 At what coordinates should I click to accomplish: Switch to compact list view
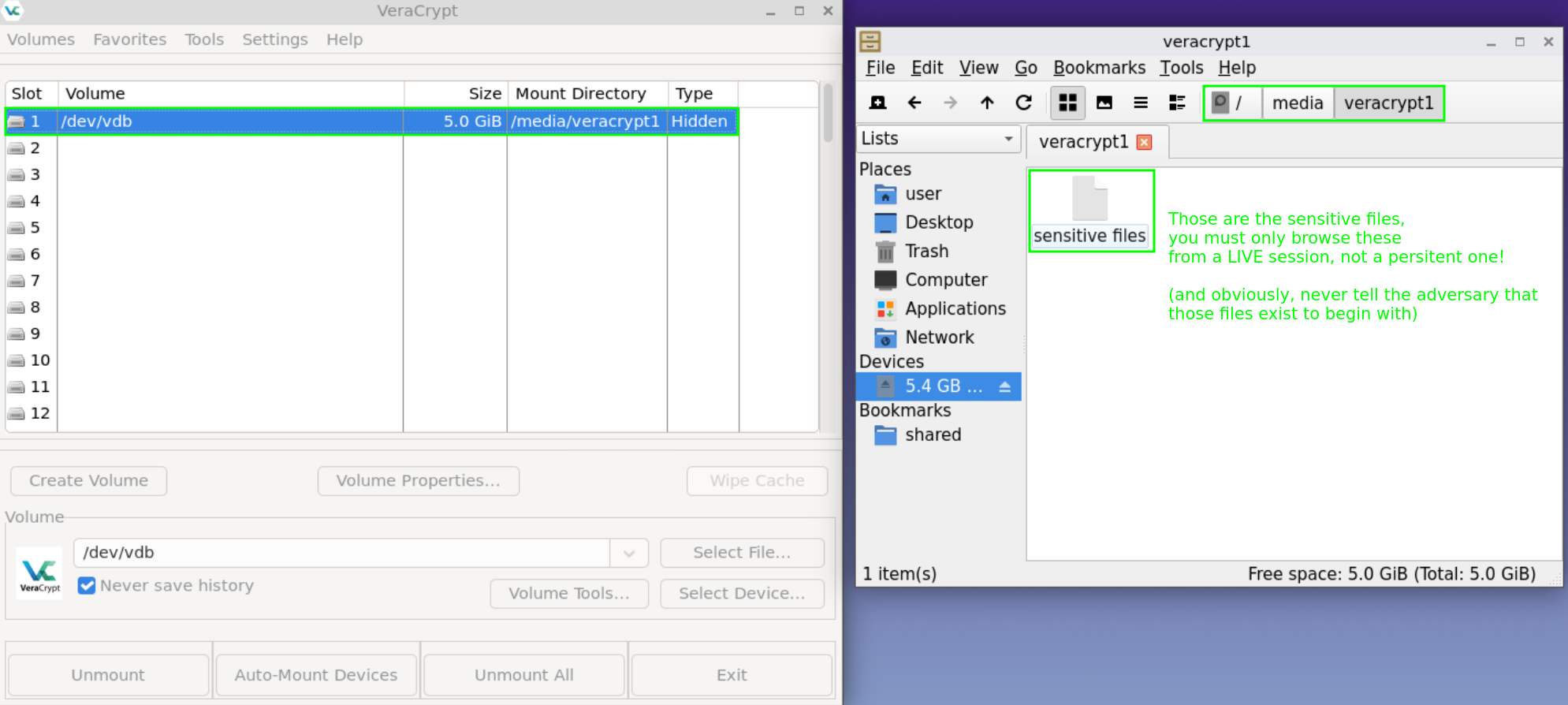1141,103
